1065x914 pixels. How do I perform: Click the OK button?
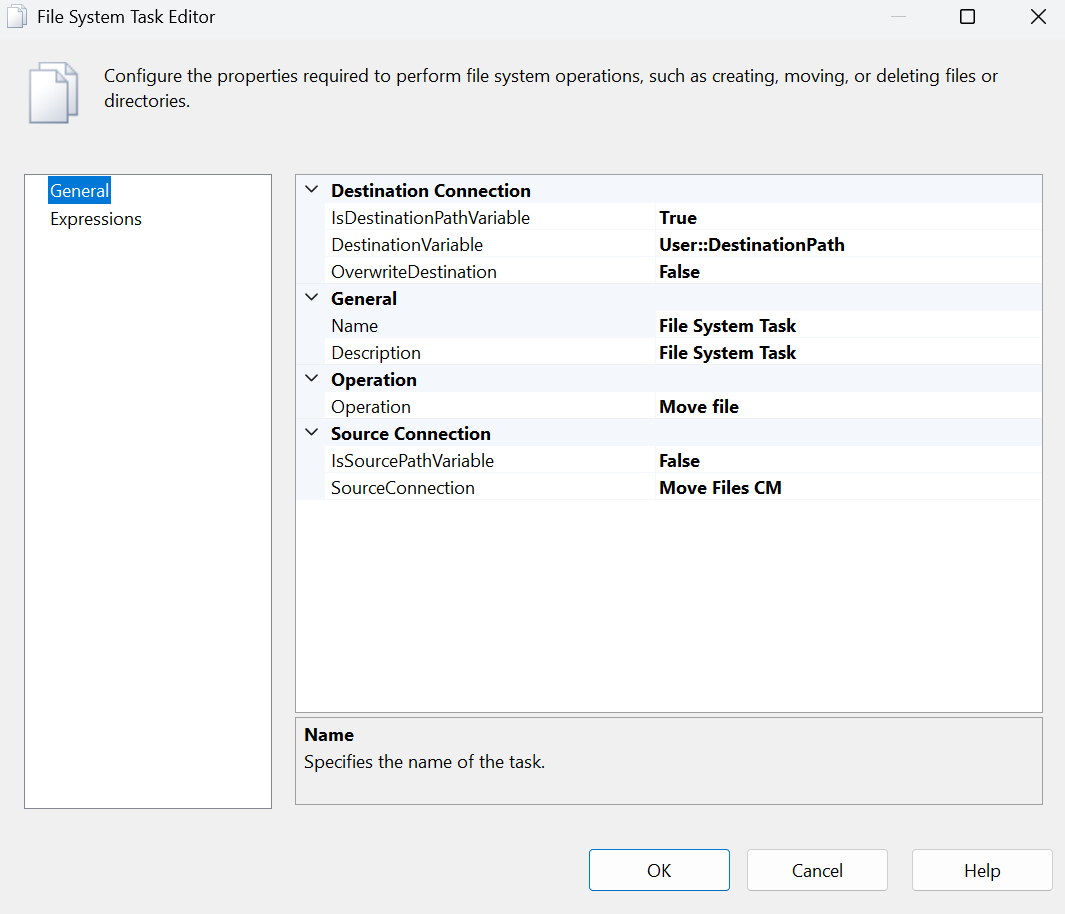tap(659, 870)
